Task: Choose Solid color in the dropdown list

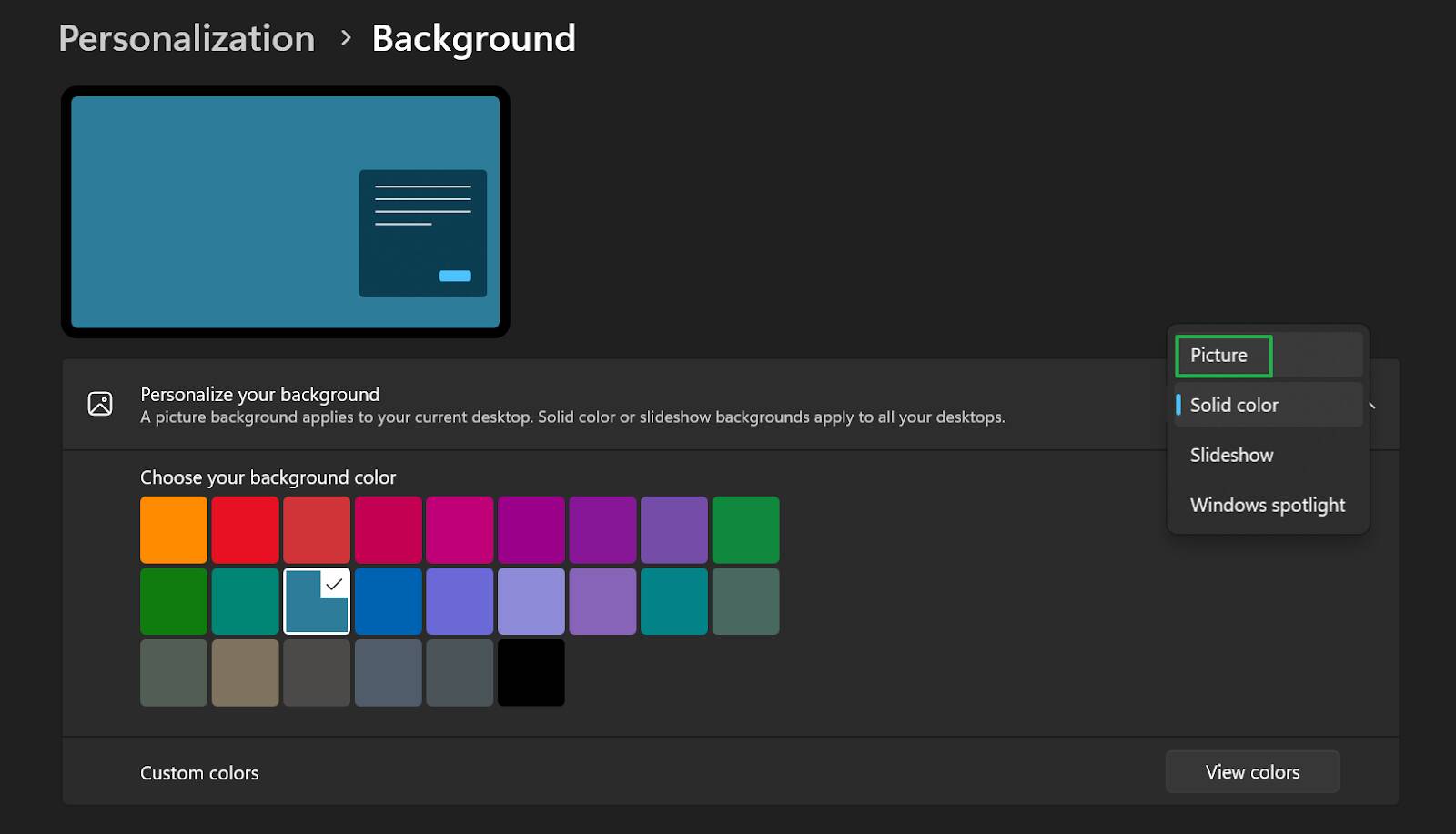Action: (x=1234, y=406)
